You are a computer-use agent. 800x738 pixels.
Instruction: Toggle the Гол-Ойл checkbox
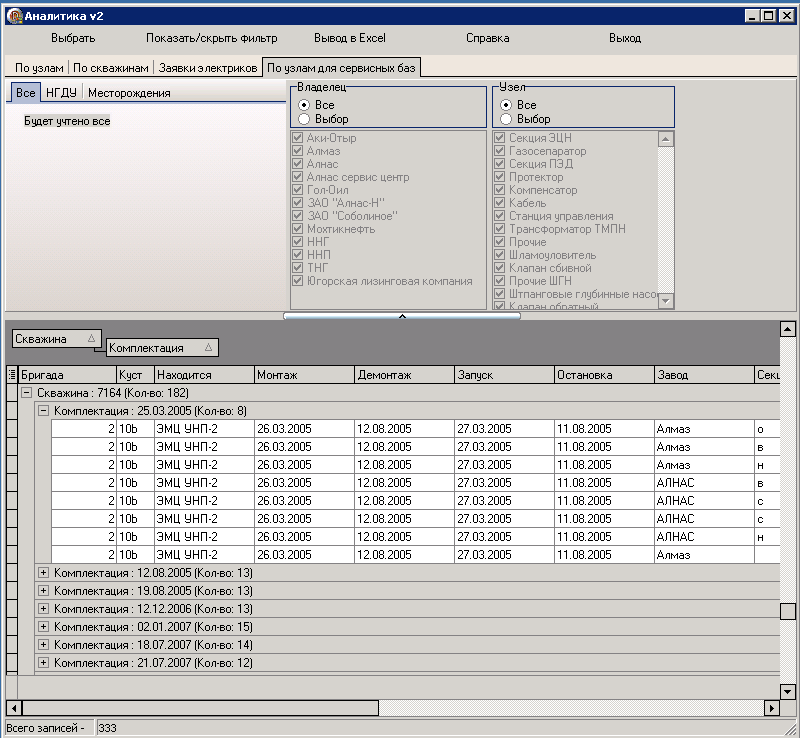[x=298, y=190]
